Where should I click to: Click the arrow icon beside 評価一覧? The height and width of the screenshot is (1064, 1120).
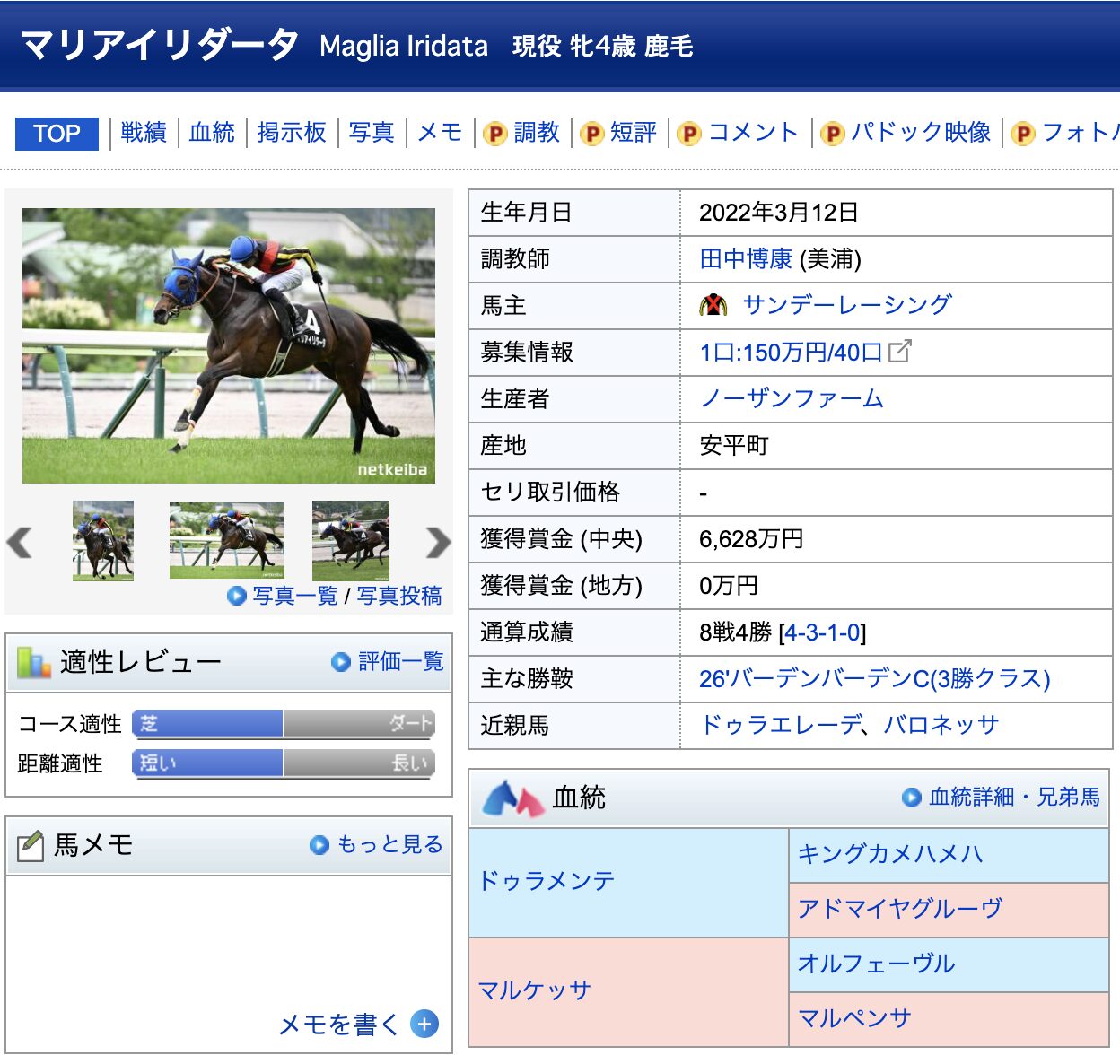tap(341, 662)
